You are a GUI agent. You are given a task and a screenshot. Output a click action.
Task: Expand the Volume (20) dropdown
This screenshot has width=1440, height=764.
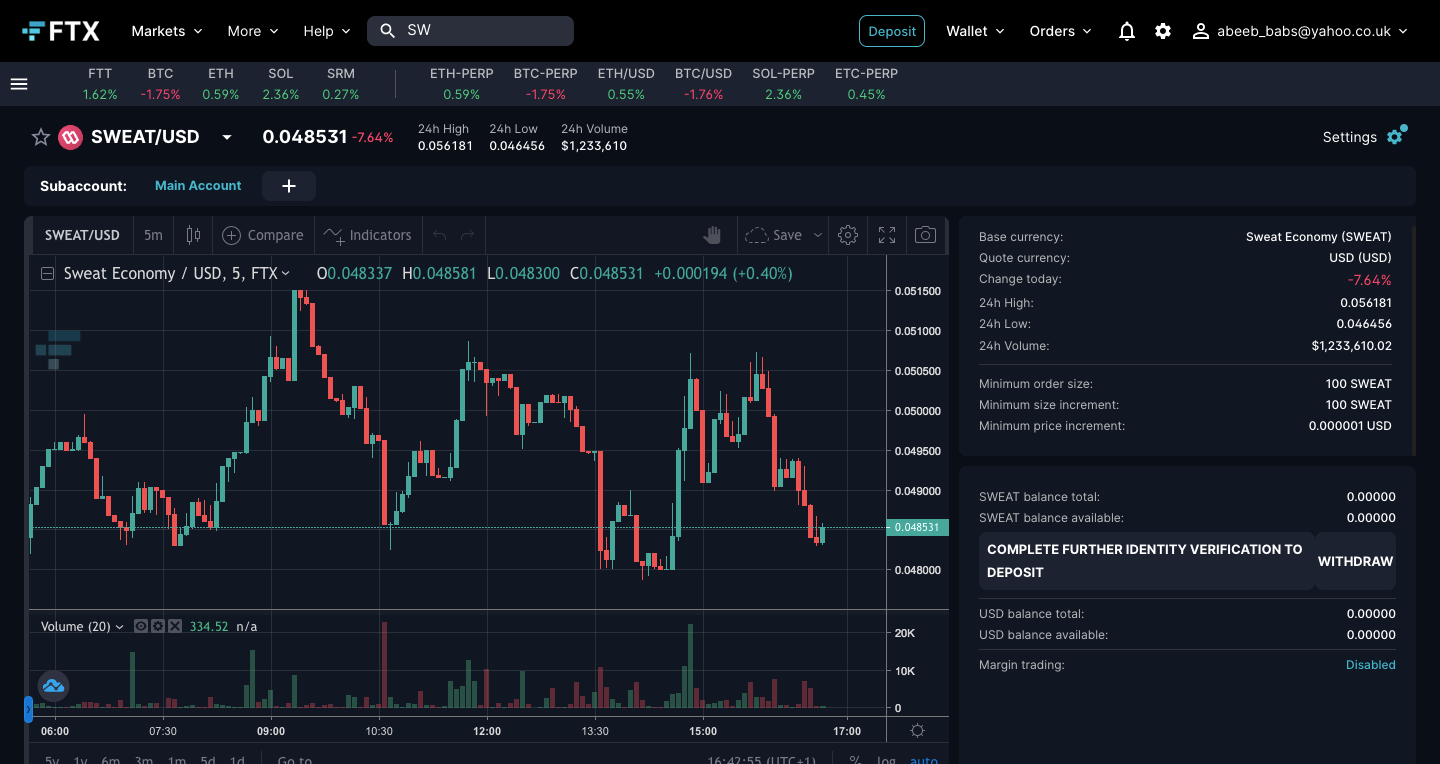pos(120,627)
